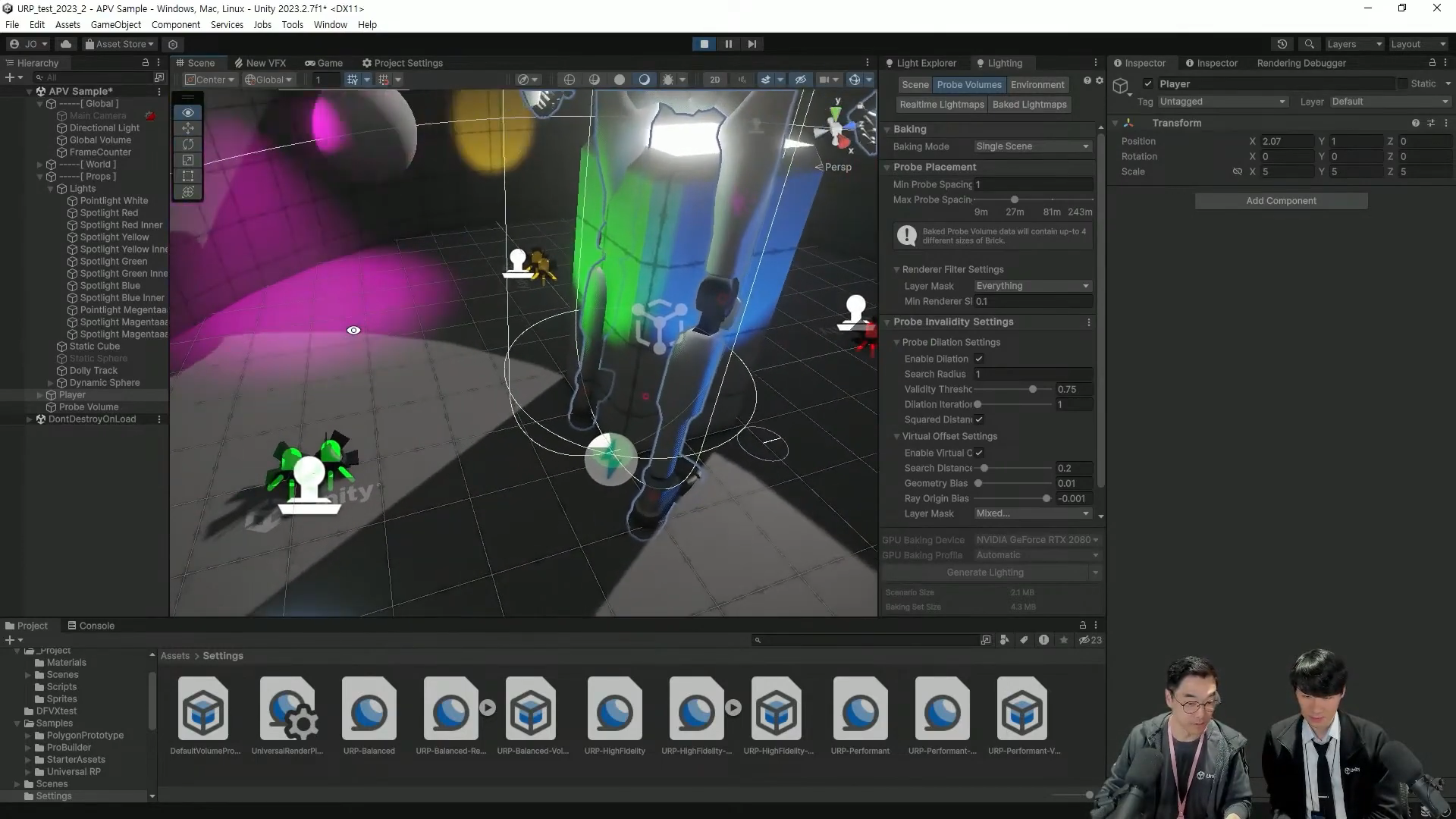Open the GameObject menu
Image resolution: width=1456 pixels, height=819 pixels.
[115, 24]
